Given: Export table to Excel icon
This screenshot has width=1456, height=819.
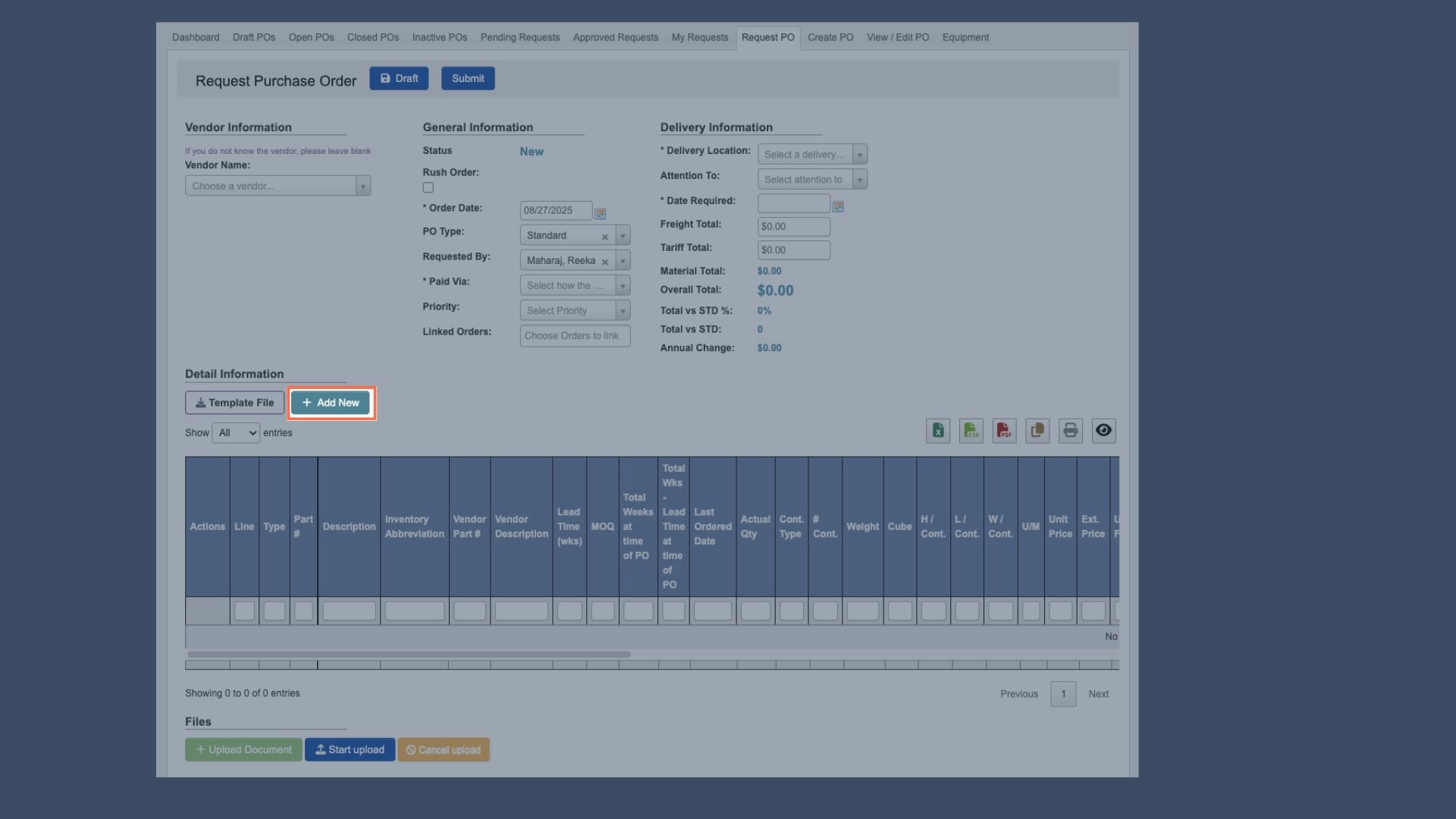Looking at the screenshot, I should (938, 431).
